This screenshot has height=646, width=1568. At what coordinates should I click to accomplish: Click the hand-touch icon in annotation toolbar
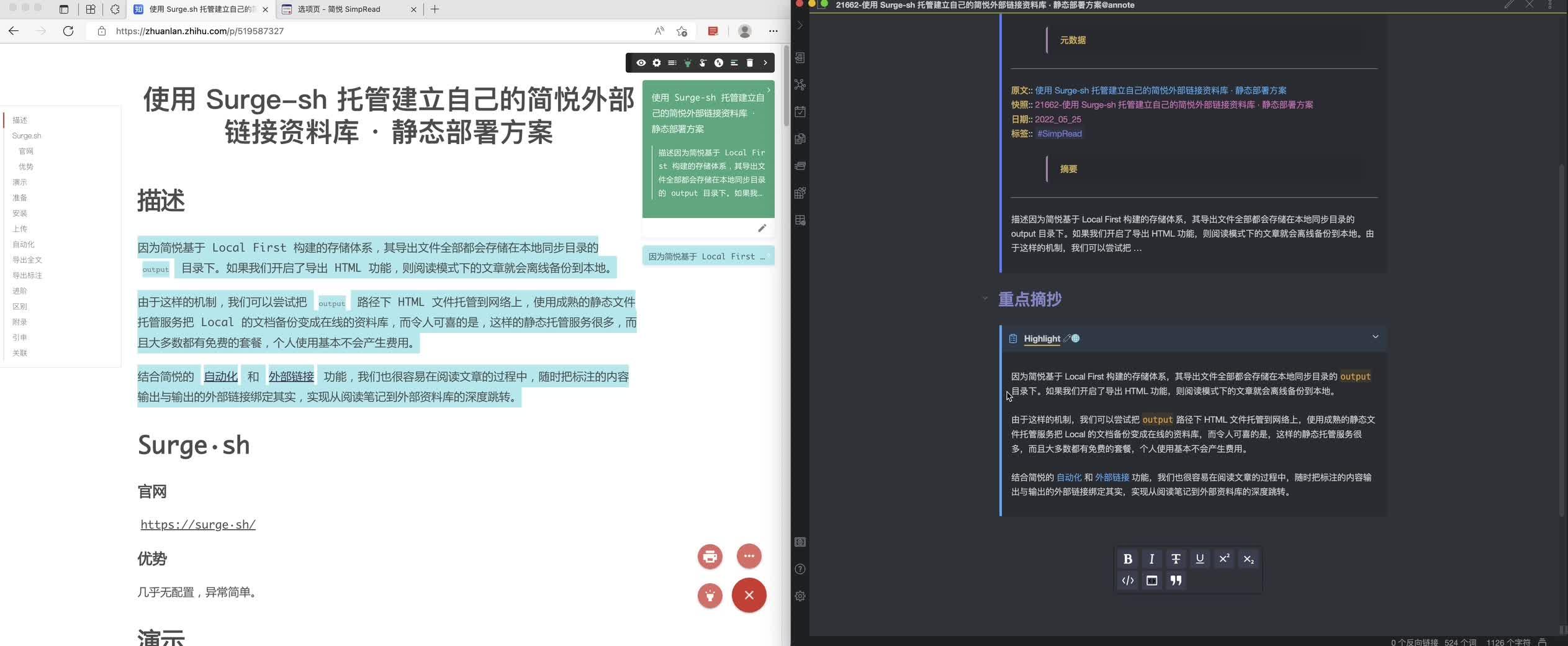pyautogui.click(x=703, y=63)
